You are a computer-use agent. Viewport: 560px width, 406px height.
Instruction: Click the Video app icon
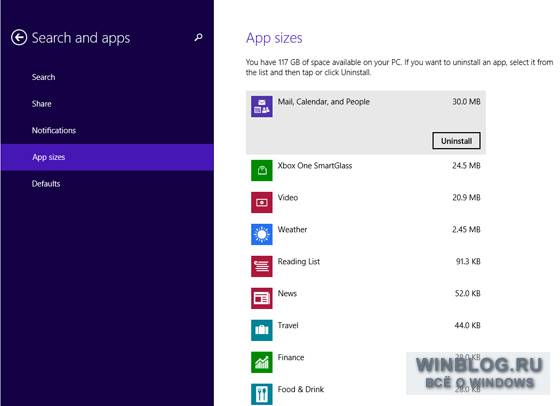tap(261, 202)
